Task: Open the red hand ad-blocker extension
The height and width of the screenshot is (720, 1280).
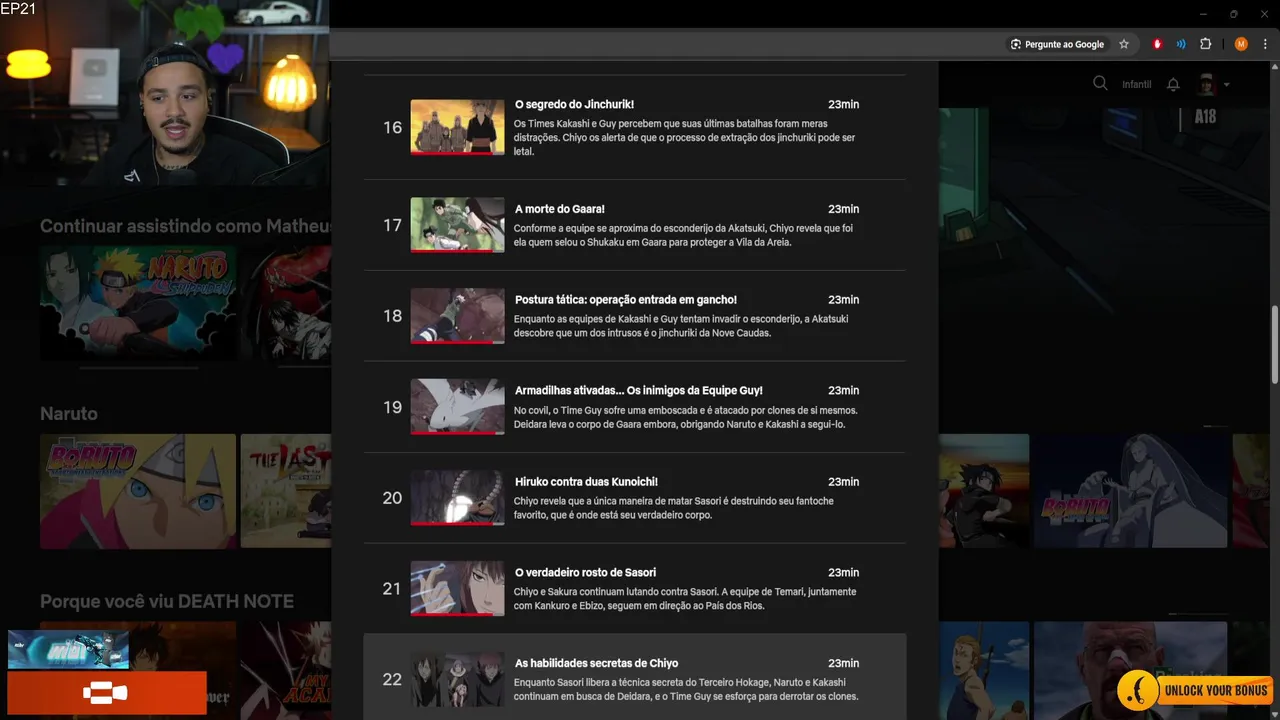Action: coord(1157,44)
